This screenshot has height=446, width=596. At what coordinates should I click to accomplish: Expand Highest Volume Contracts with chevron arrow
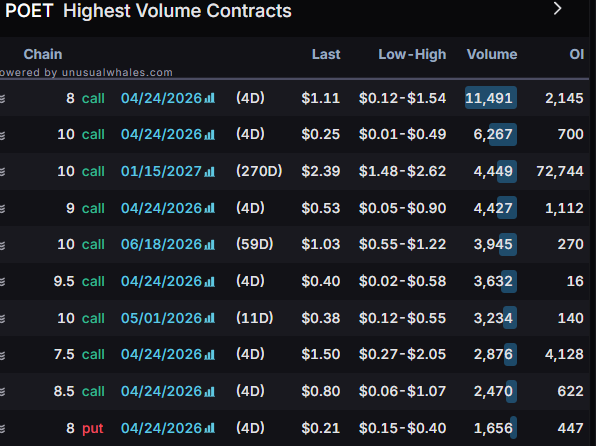(x=557, y=8)
